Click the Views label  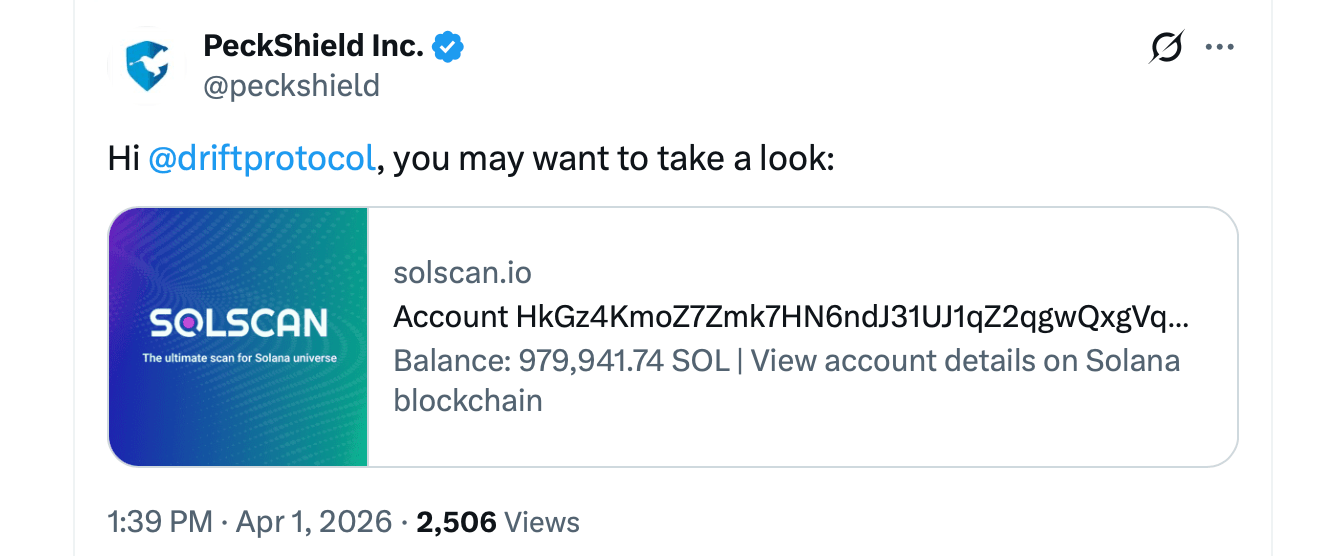tap(542, 521)
